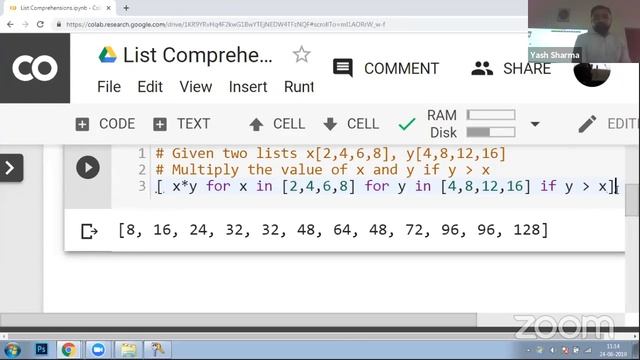Run the cell with the play button
This screenshot has width=640, height=360.
point(88,167)
